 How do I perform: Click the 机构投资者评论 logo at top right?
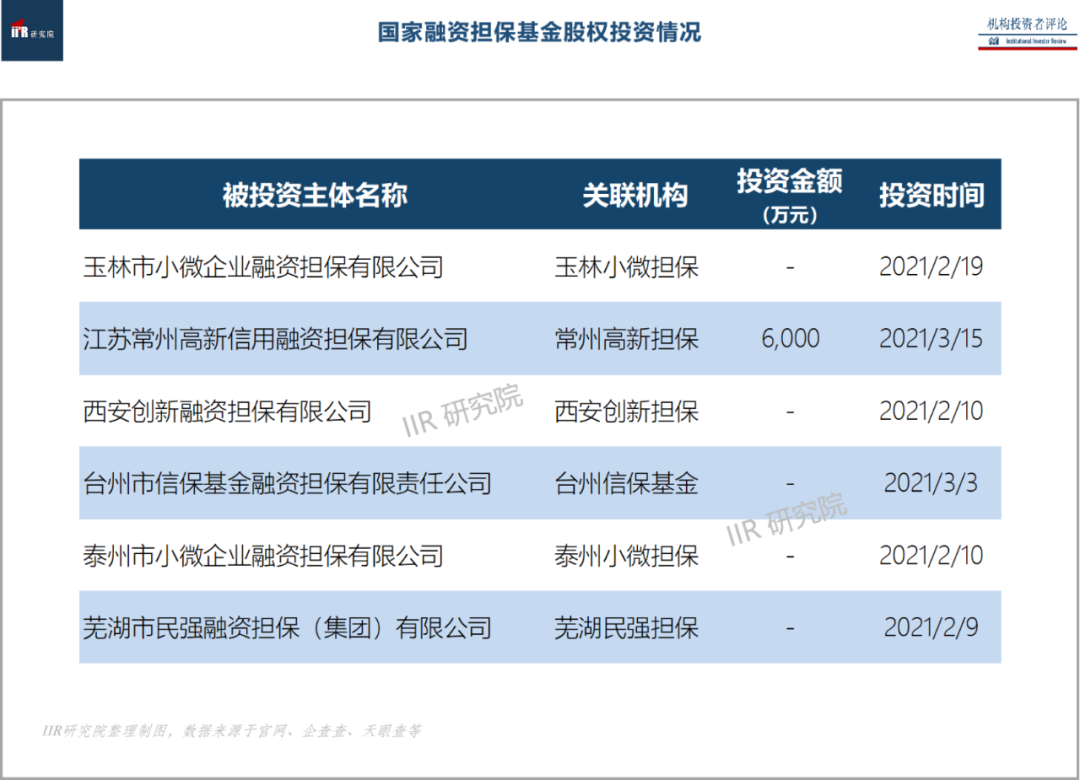1027,33
